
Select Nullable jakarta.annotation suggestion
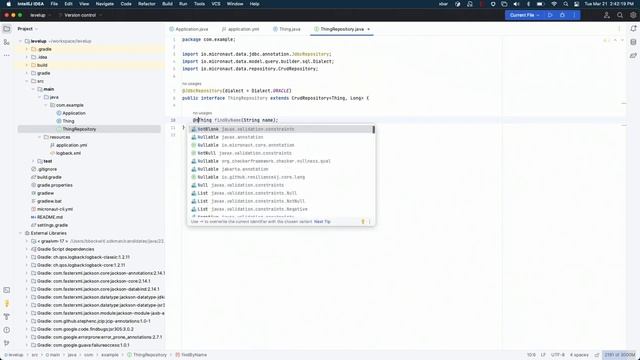click(281, 169)
